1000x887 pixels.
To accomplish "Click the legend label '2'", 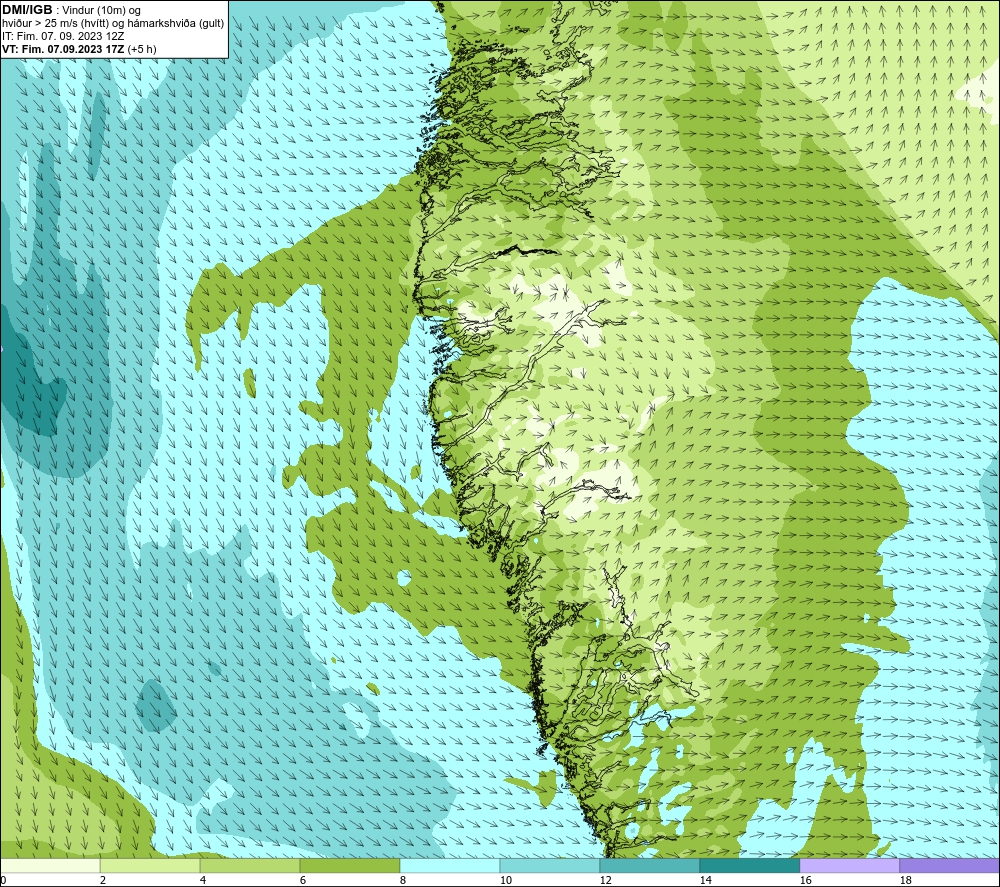I will pos(103,880).
